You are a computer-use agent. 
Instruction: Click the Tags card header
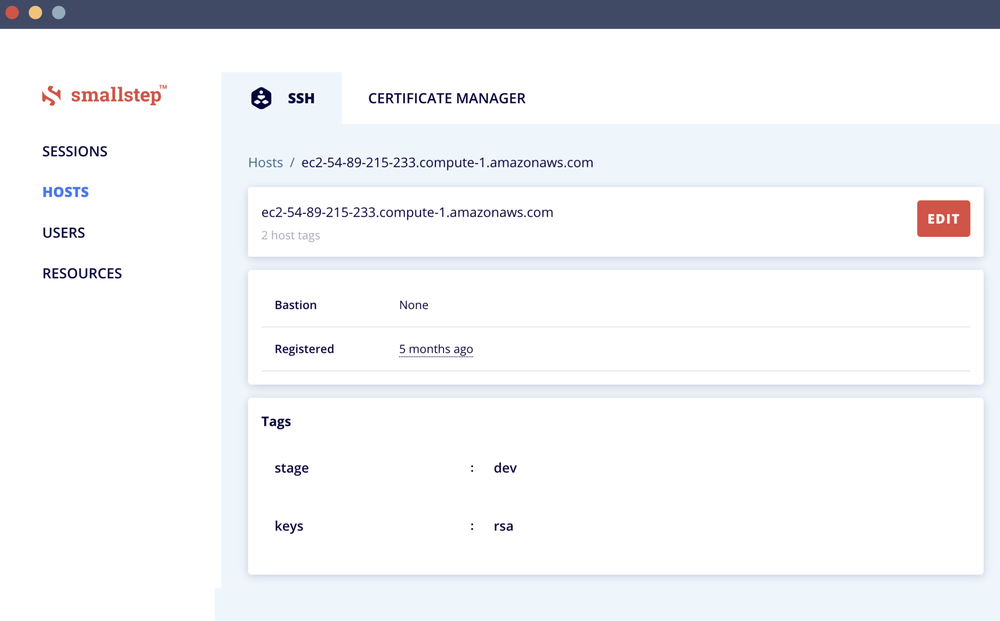coord(276,421)
